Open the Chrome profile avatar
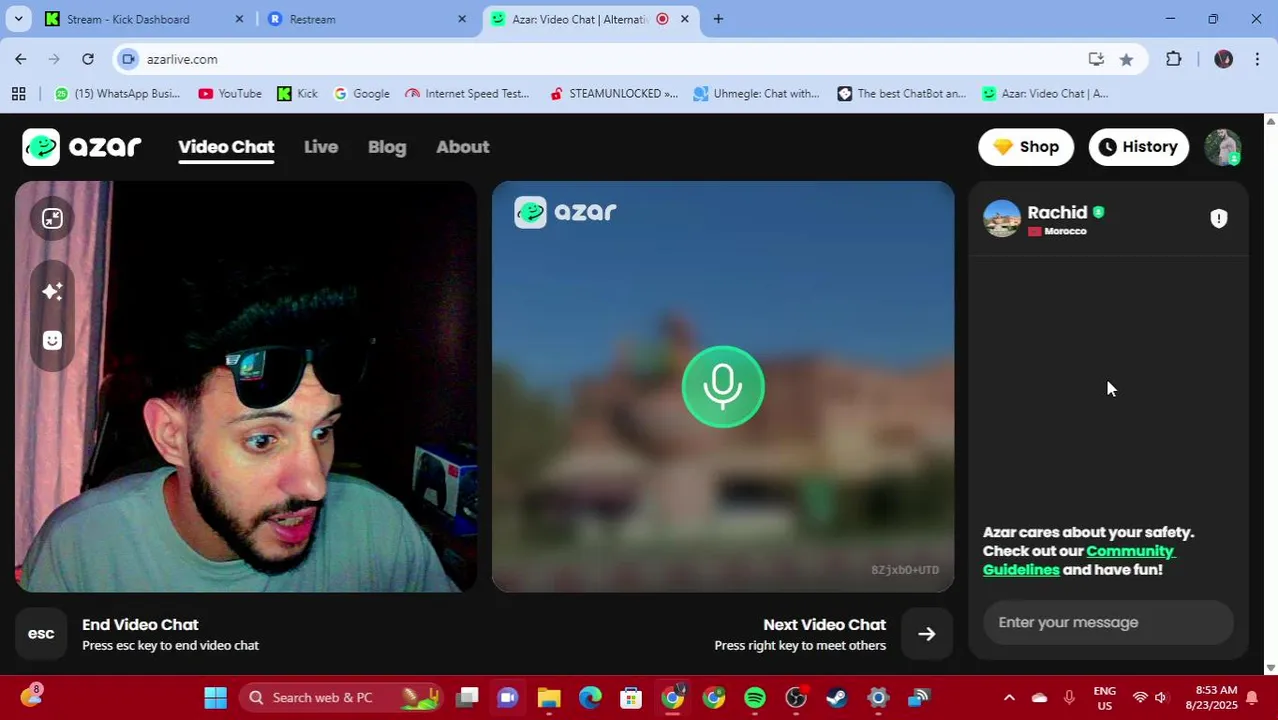The image size is (1278, 720). [1223, 59]
